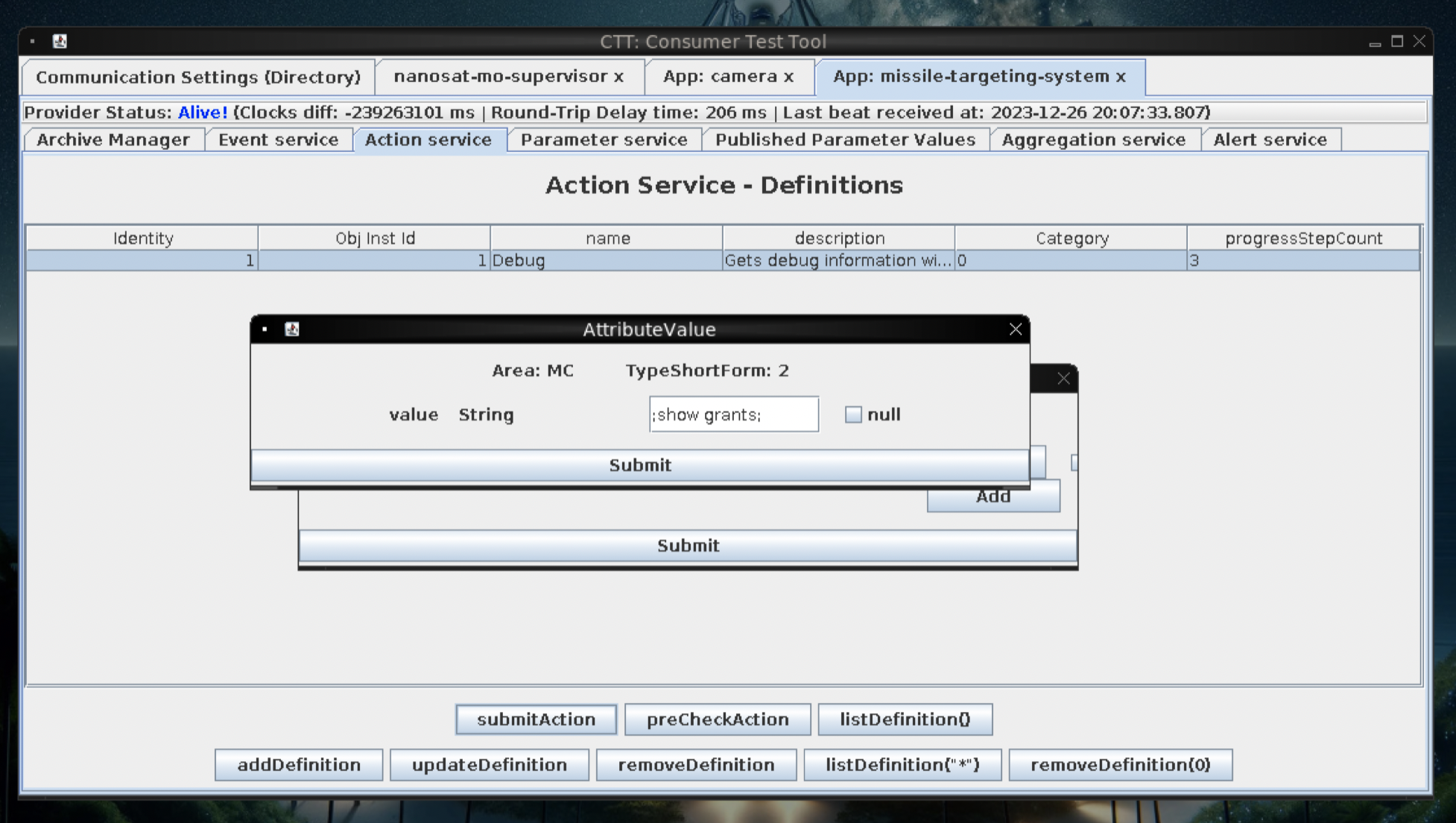
Task: Submit the AttributeValue dialog form
Action: click(640, 464)
